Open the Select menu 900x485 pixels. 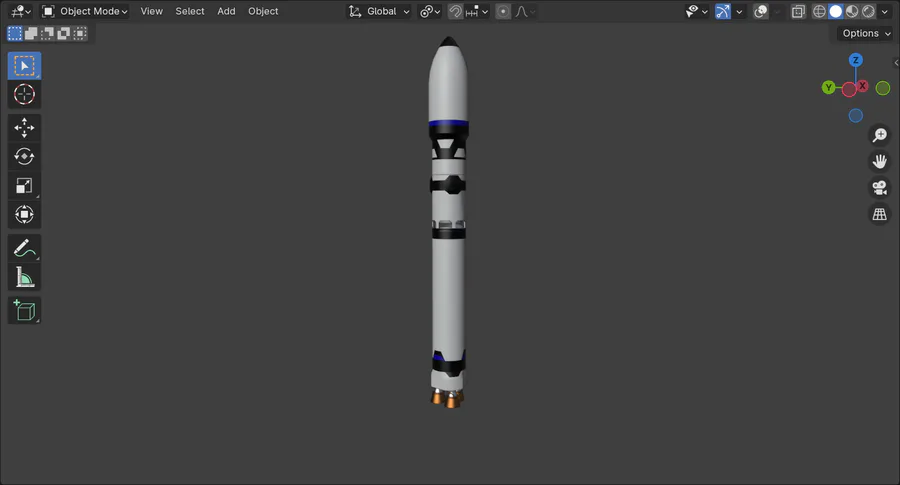click(x=190, y=11)
